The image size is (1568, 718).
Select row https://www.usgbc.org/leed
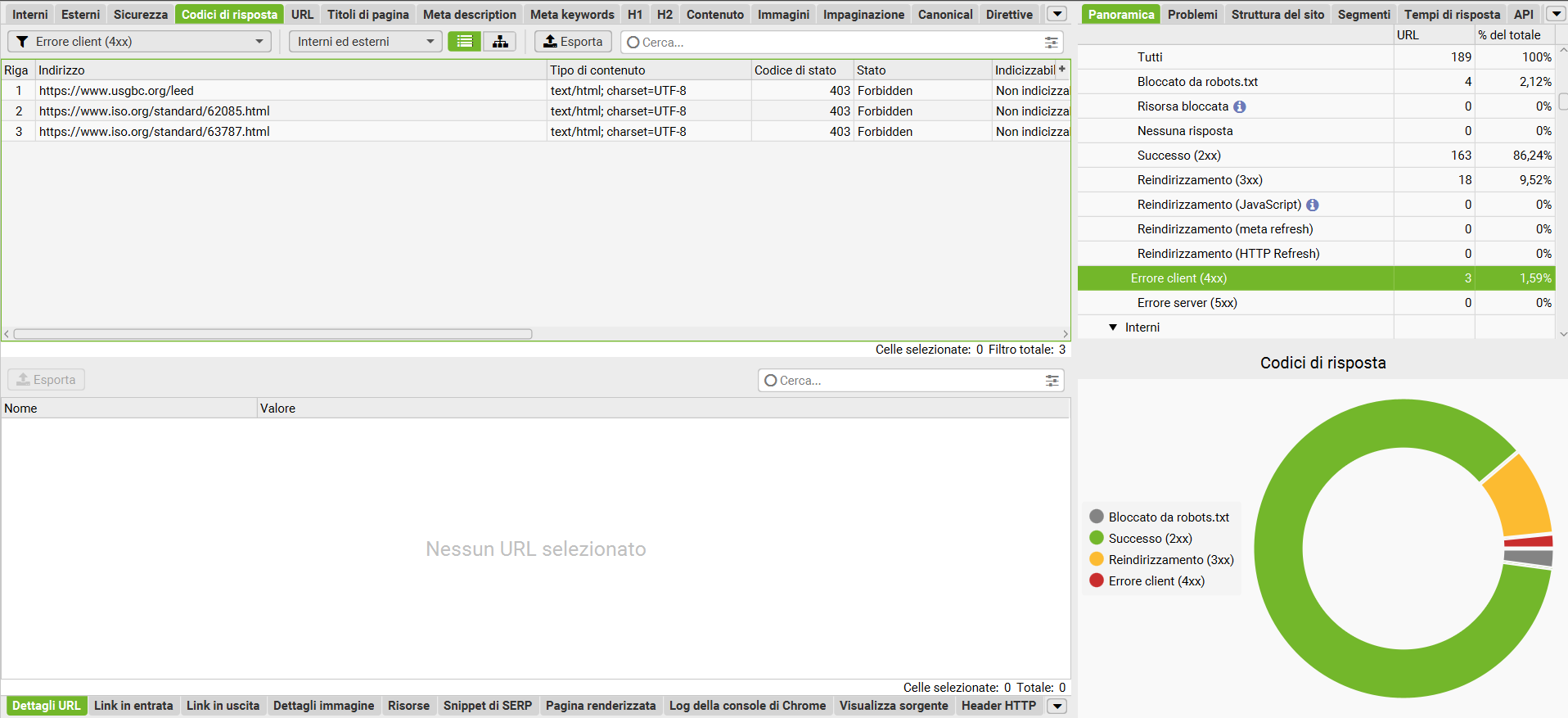pos(535,90)
